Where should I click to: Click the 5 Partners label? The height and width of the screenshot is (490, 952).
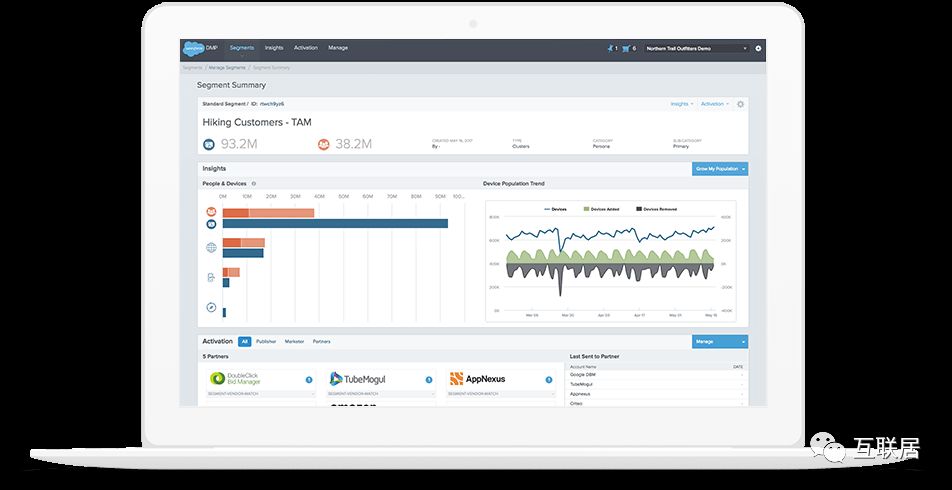[215, 356]
